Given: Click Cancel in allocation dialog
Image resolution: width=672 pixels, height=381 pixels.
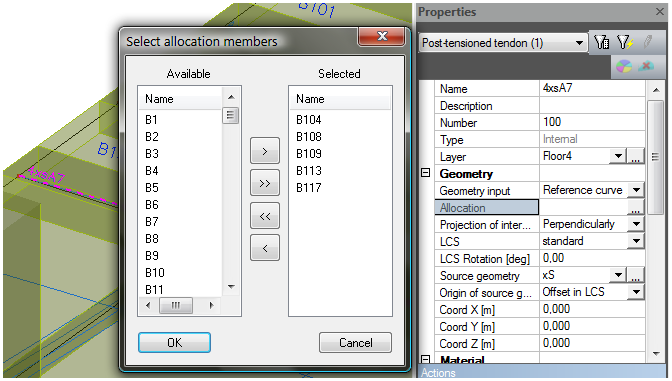Looking at the screenshot, I should pos(355,342).
